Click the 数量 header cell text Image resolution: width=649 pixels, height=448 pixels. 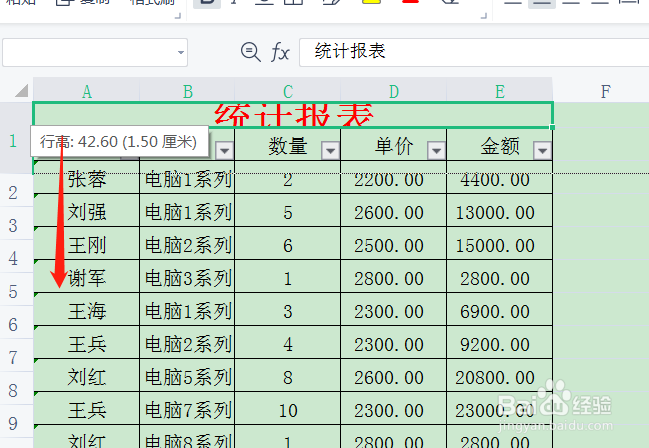(288, 146)
